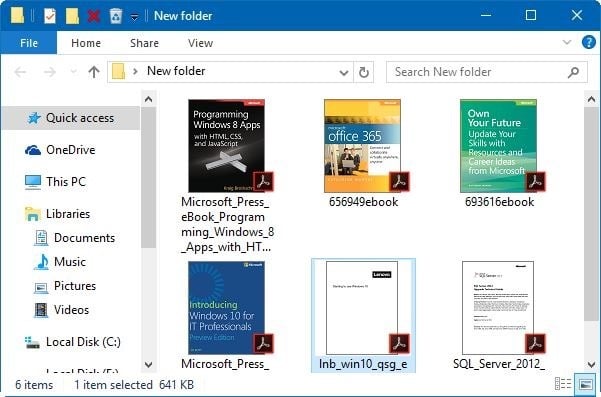Expand the address bar history dropdown
This screenshot has height=397, width=601.
coord(344,72)
